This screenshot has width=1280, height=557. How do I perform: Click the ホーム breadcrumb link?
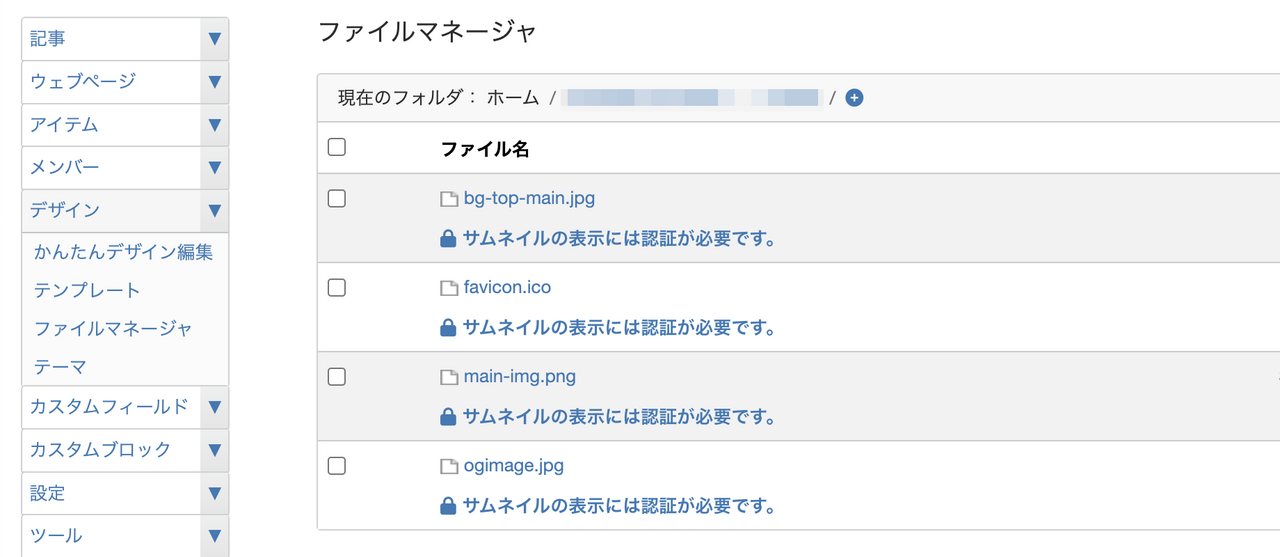pos(513,98)
